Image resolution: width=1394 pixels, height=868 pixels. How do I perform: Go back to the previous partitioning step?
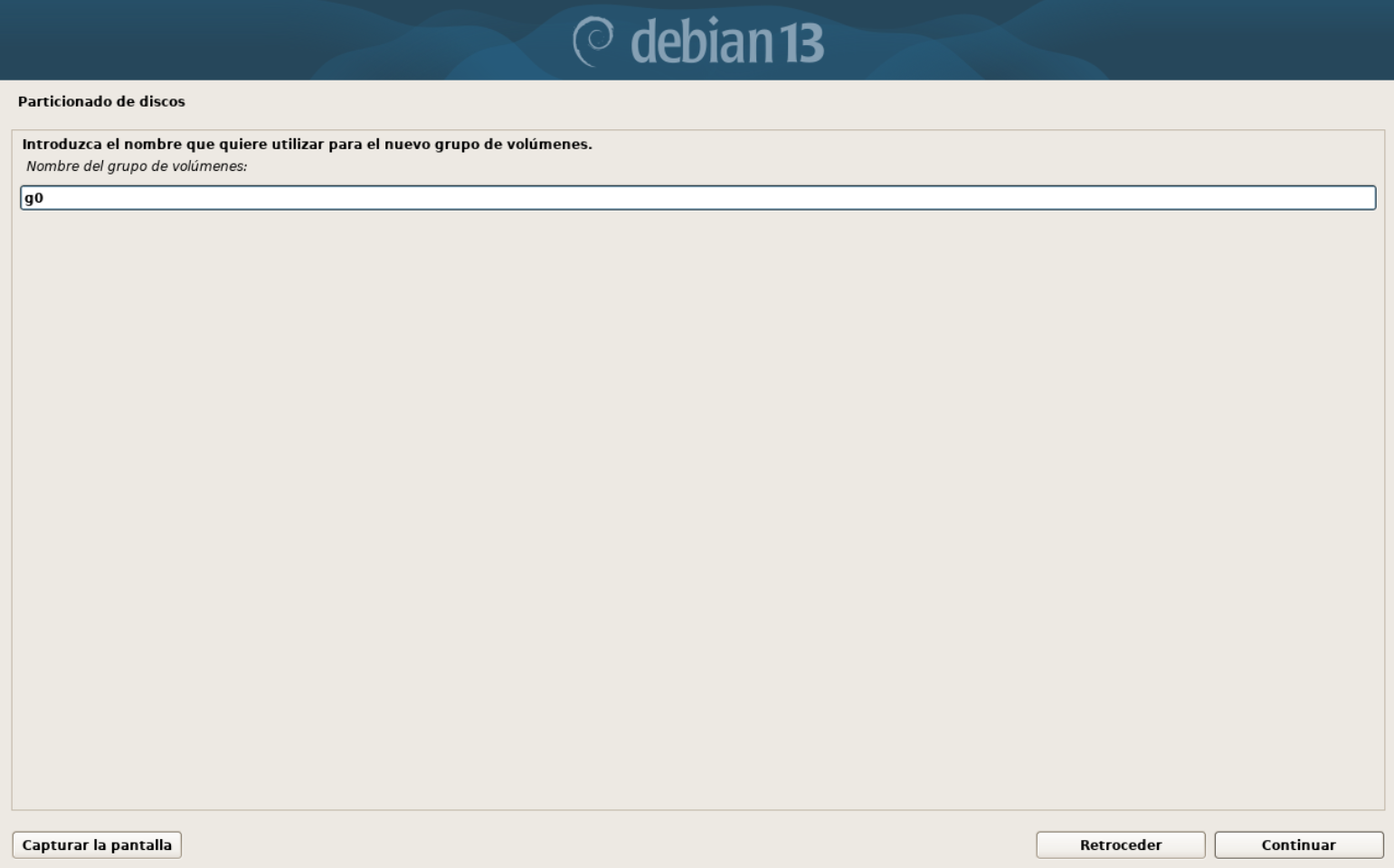(x=1120, y=844)
